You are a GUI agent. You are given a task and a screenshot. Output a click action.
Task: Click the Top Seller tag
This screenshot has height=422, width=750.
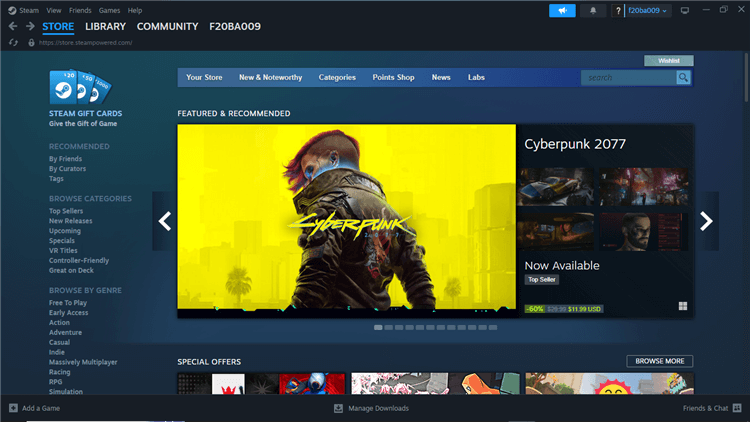[541, 279]
